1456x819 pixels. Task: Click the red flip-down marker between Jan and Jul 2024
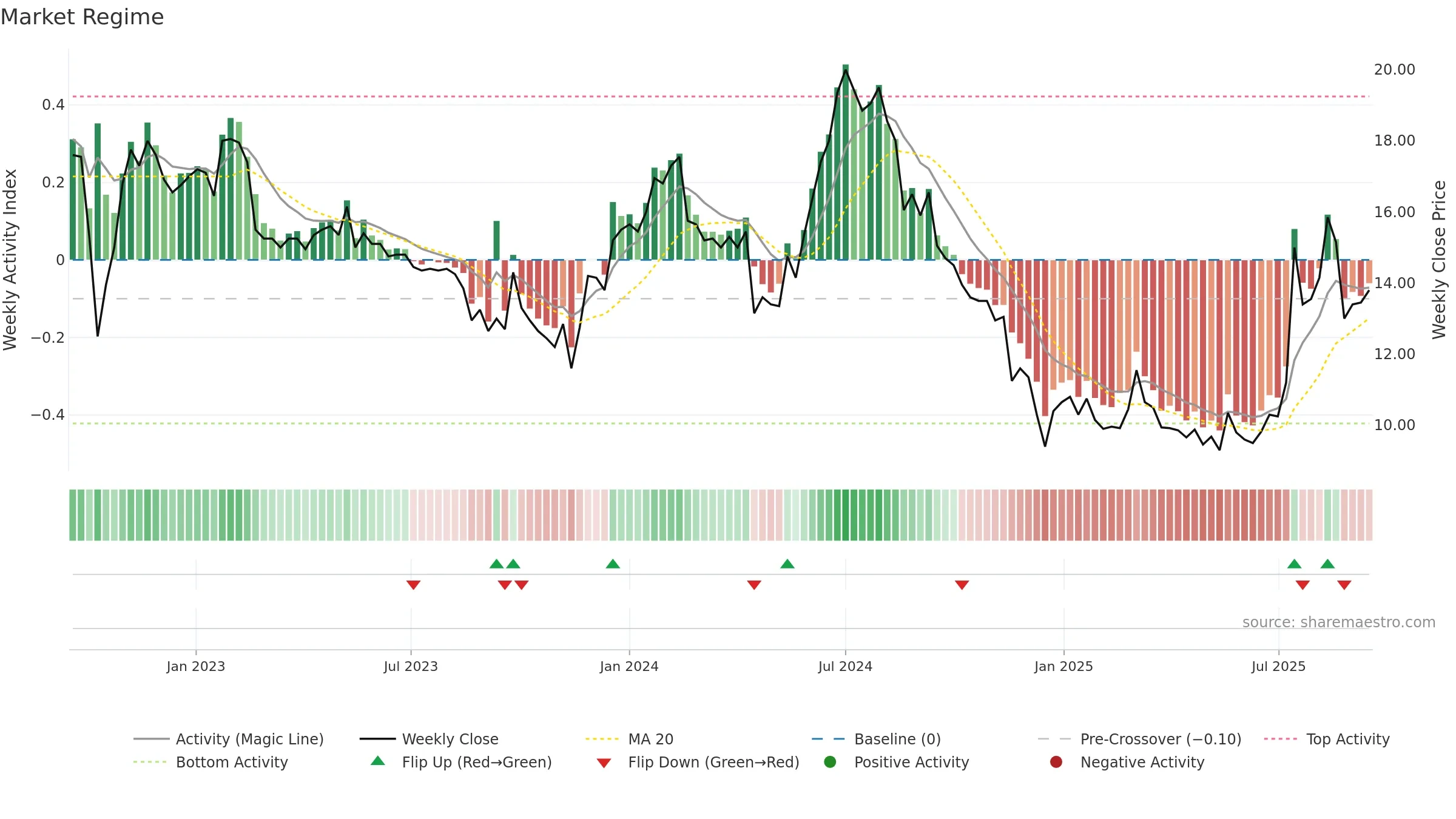click(754, 585)
